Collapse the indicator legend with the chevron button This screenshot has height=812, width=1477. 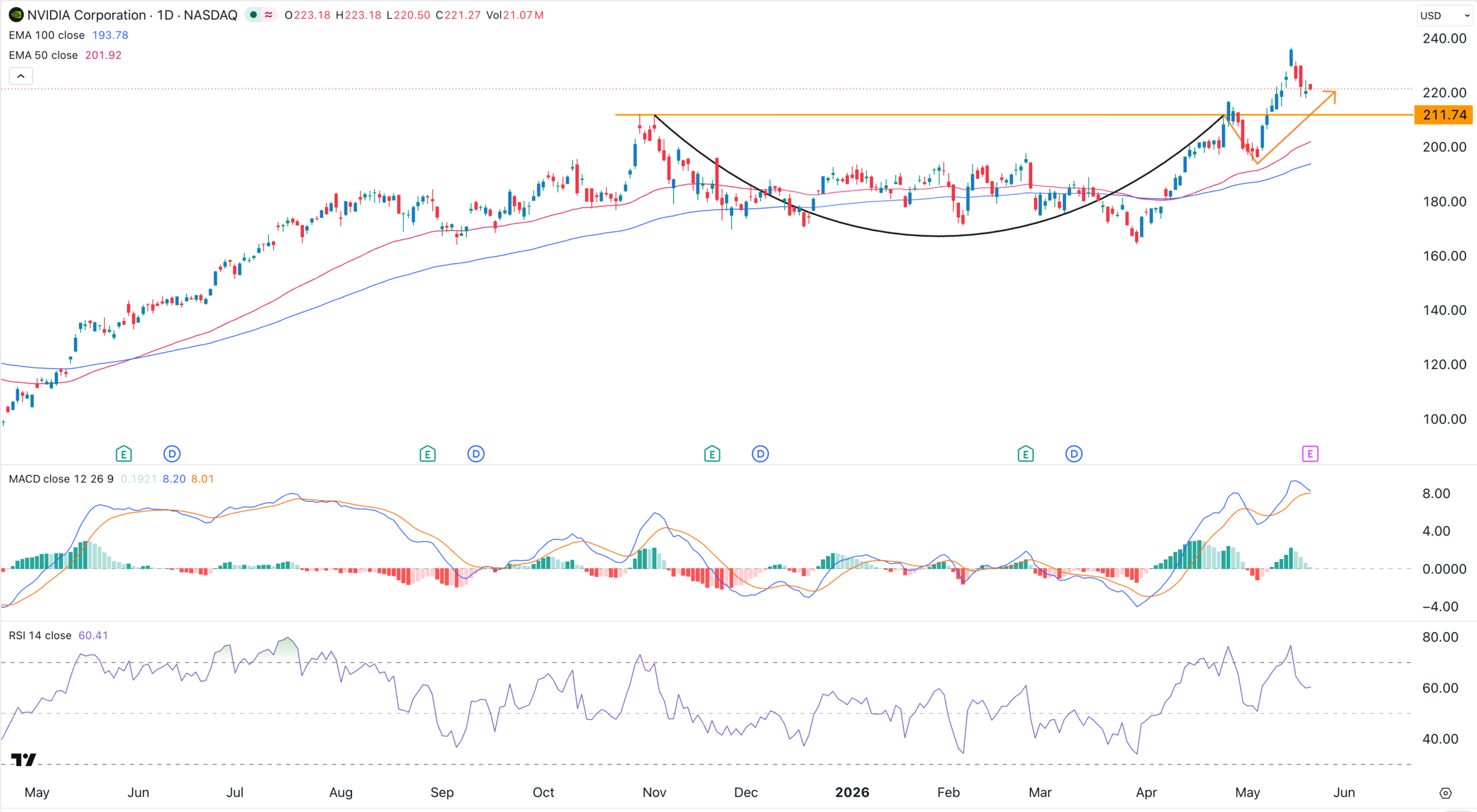tap(21, 76)
